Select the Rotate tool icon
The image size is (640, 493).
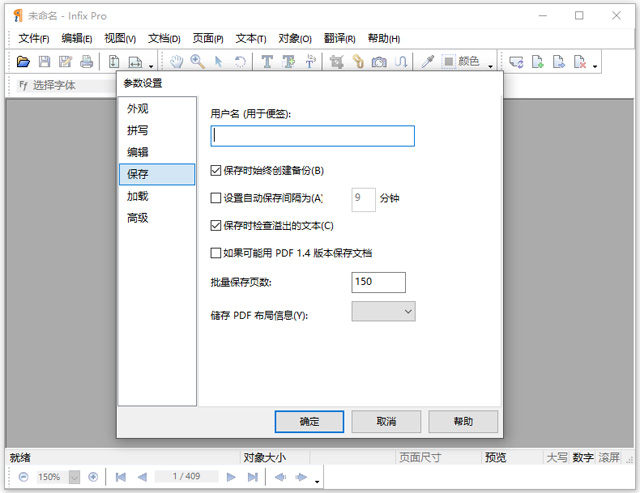pos(240,62)
